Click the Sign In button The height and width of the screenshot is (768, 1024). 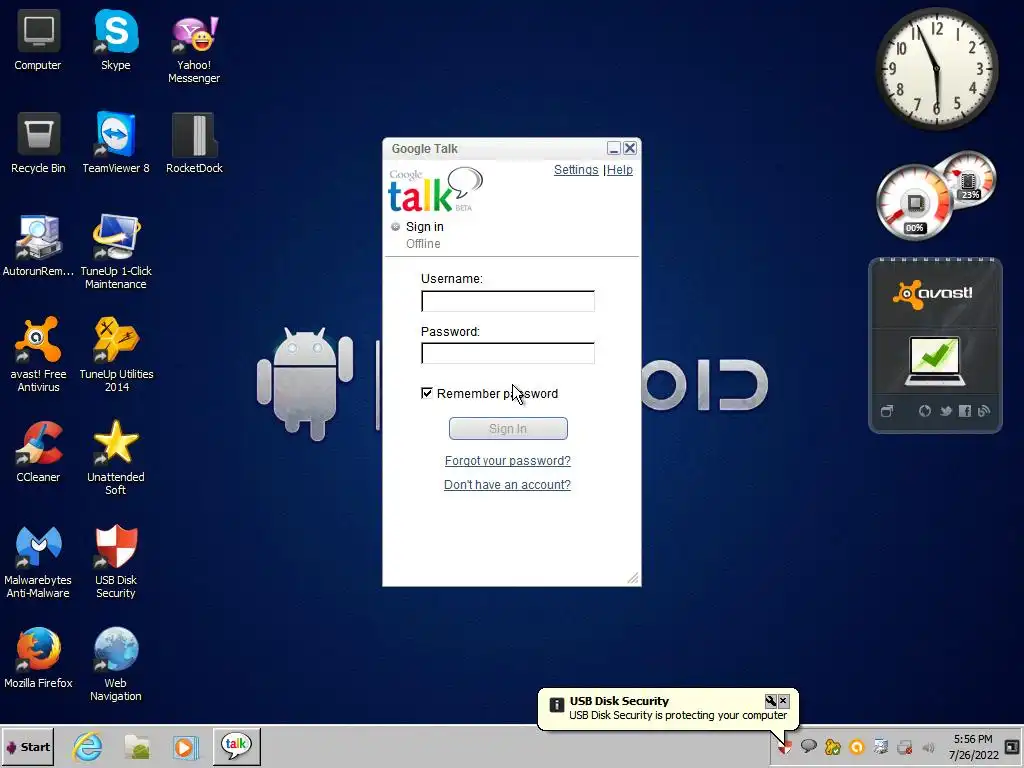click(x=508, y=428)
